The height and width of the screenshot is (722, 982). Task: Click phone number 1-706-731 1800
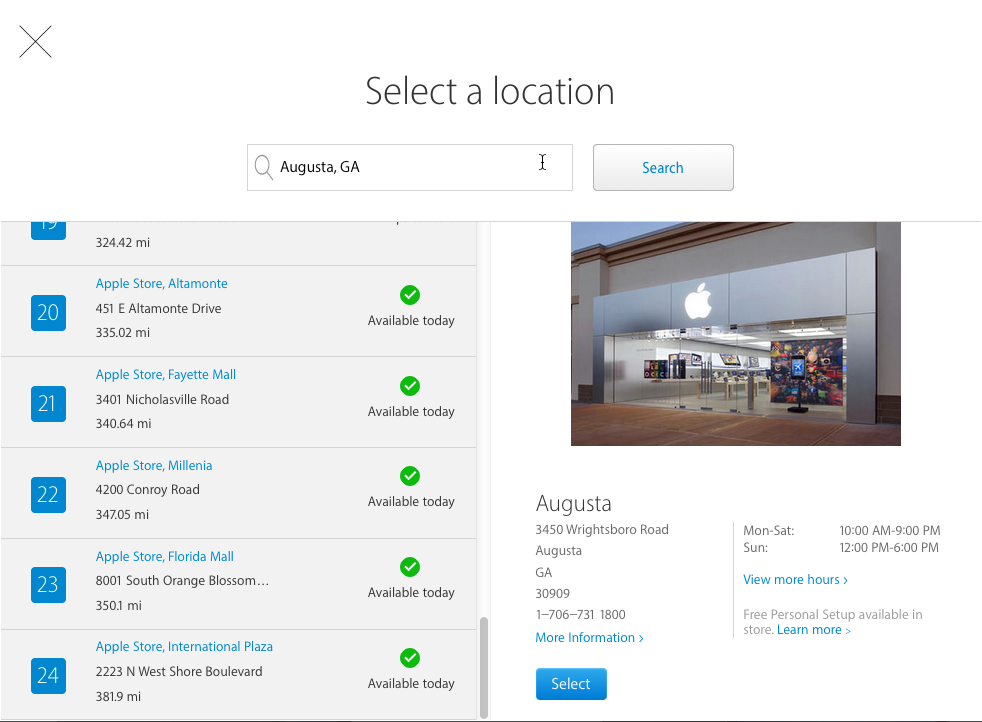click(x=581, y=615)
